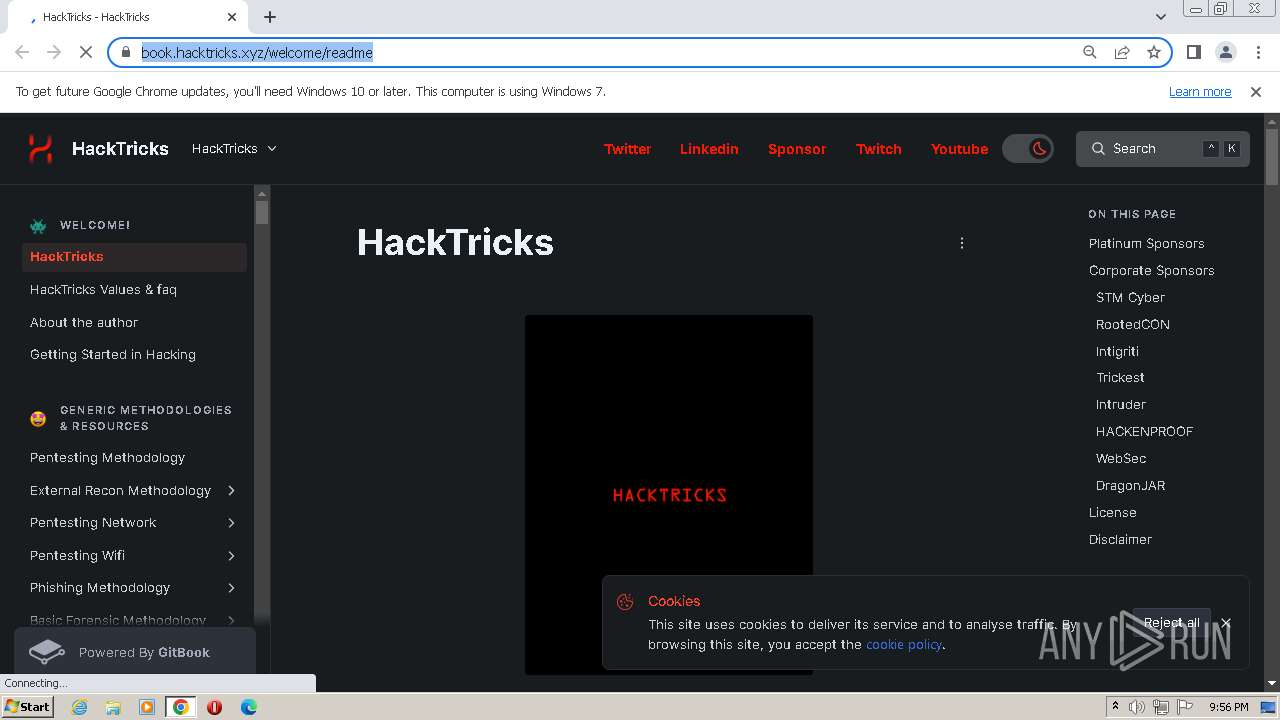Click the browser back arrow
The width and height of the screenshot is (1280, 720).
[x=22, y=52]
